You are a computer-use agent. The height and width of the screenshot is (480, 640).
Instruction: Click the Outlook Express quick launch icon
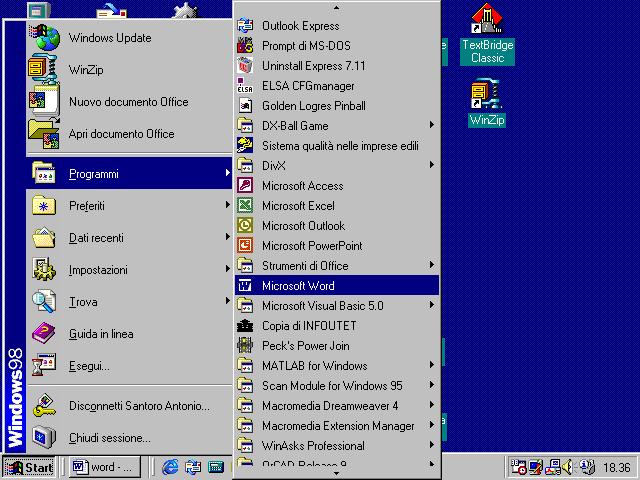click(x=193, y=467)
